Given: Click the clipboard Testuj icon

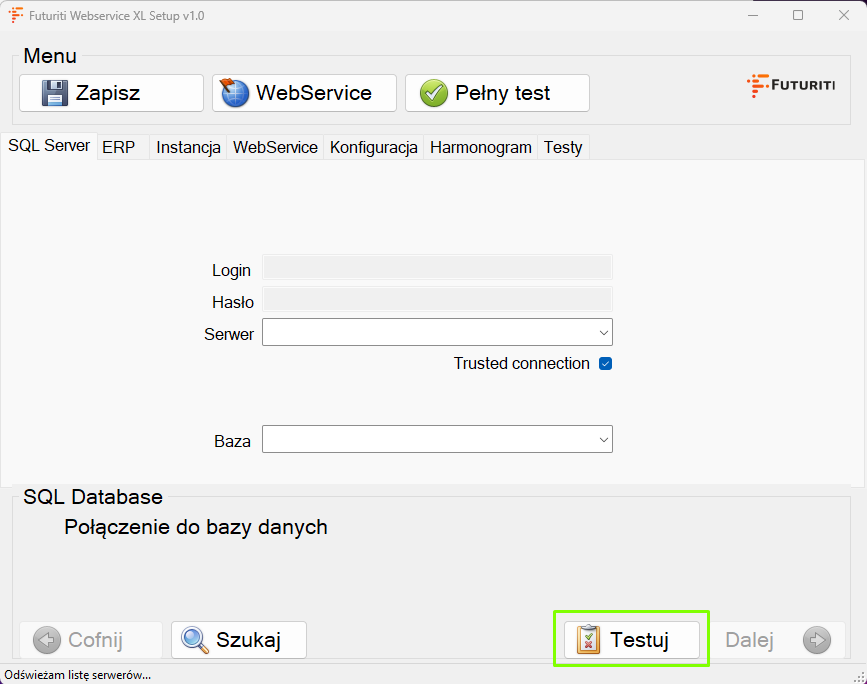Looking at the screenshot, I should 588,640.
